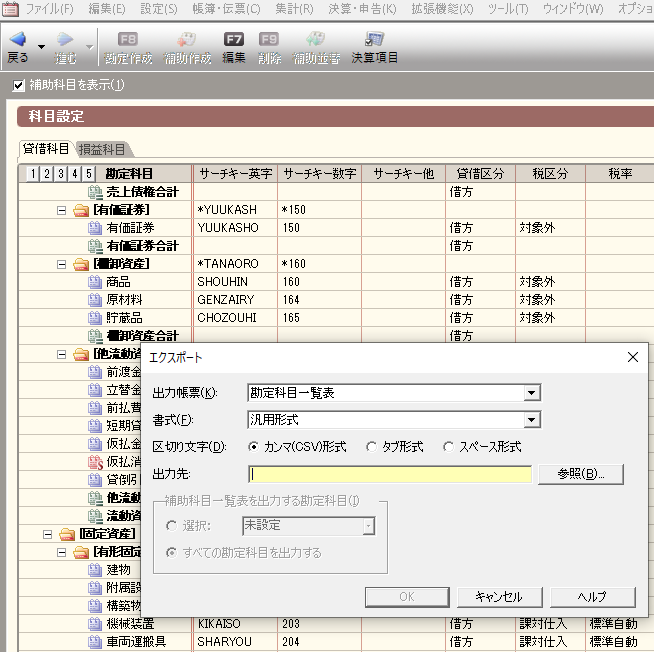The width and height of the screenshot is (654, 652).
Task: Open the 書式 dropdown
Action: point(531,420)
